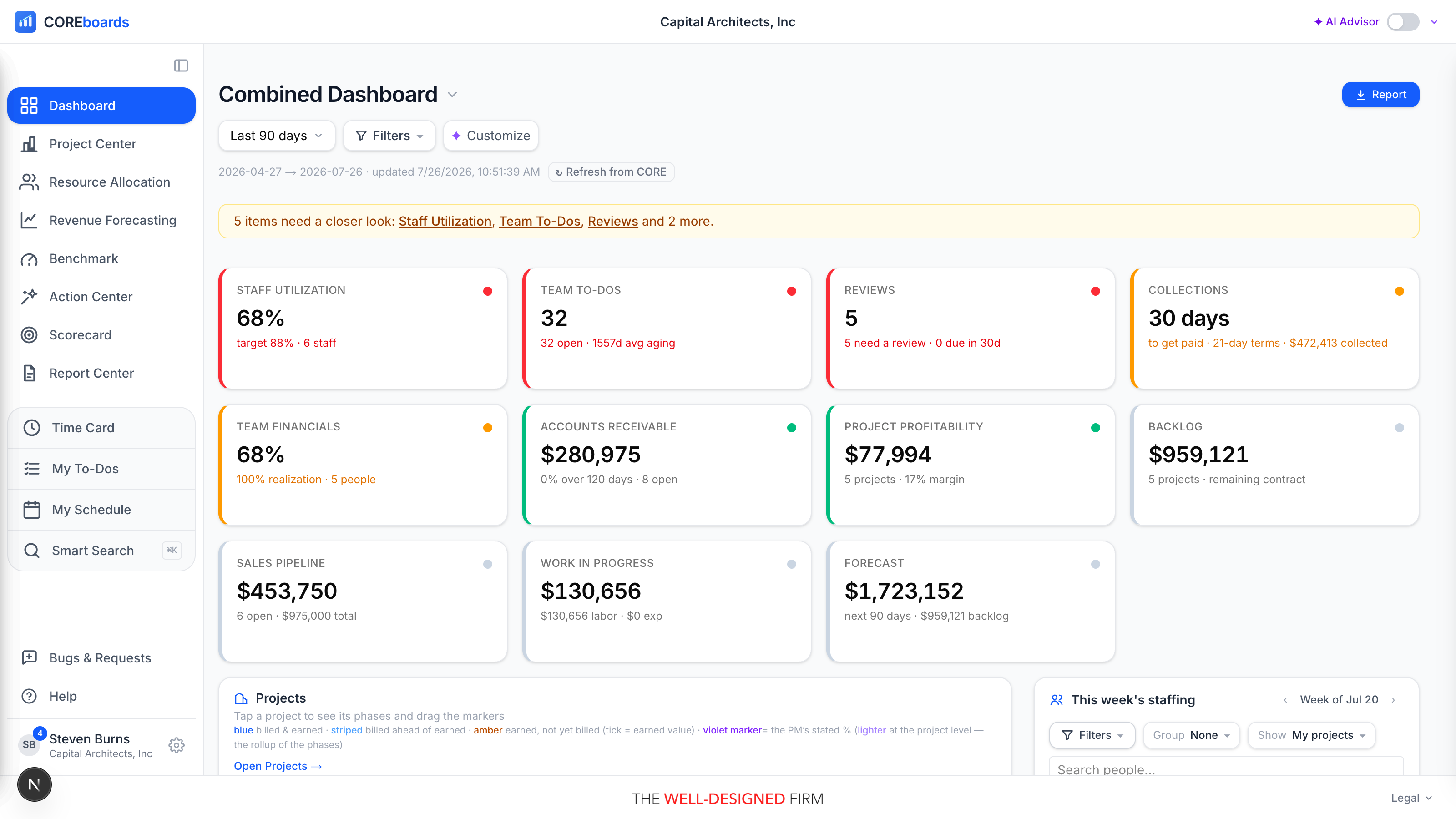
Task: Go to previous staffing week arrow
Action: (x=1285, y=700)
